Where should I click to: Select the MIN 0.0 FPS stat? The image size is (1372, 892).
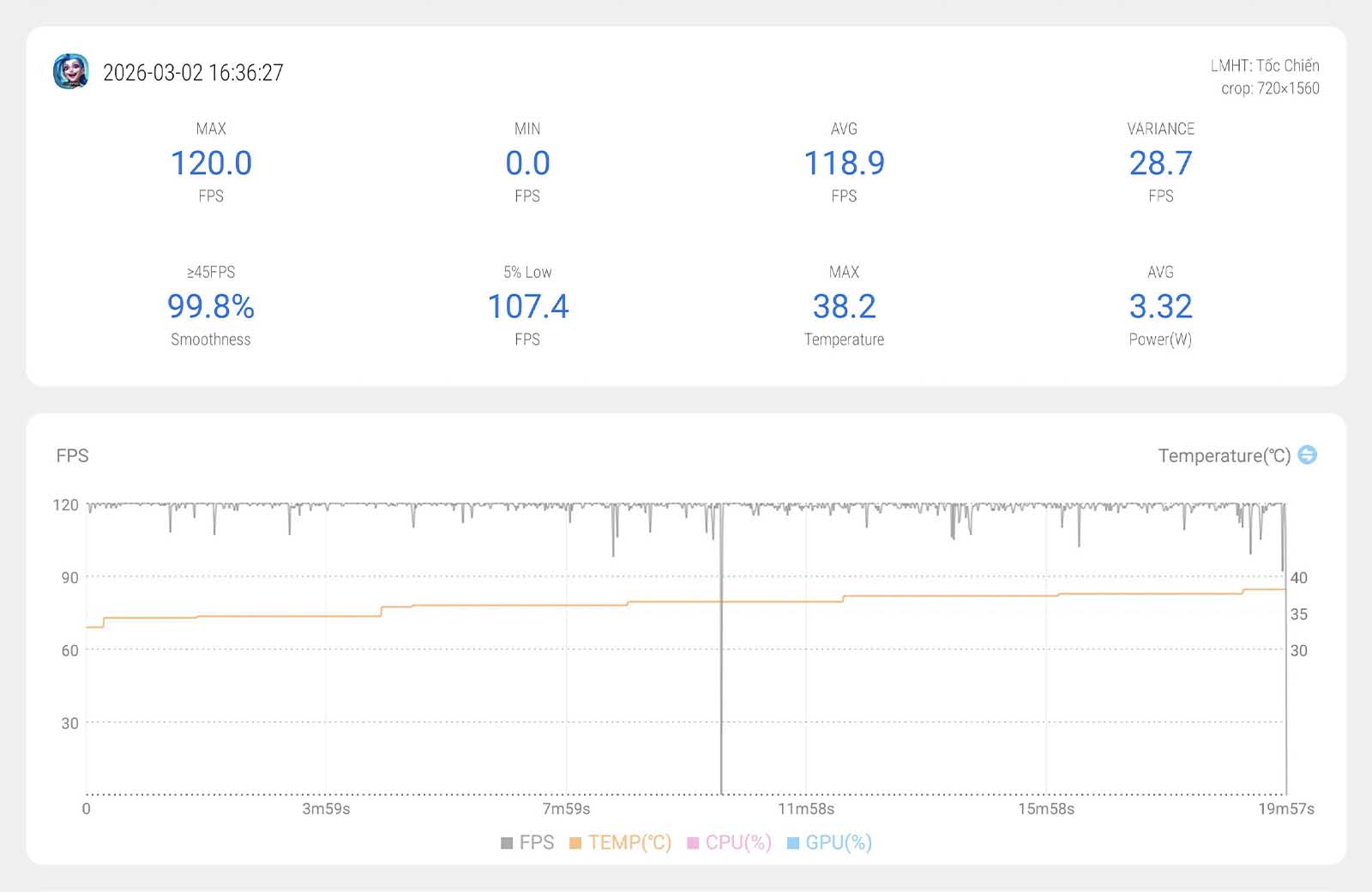tap(527, 163)
